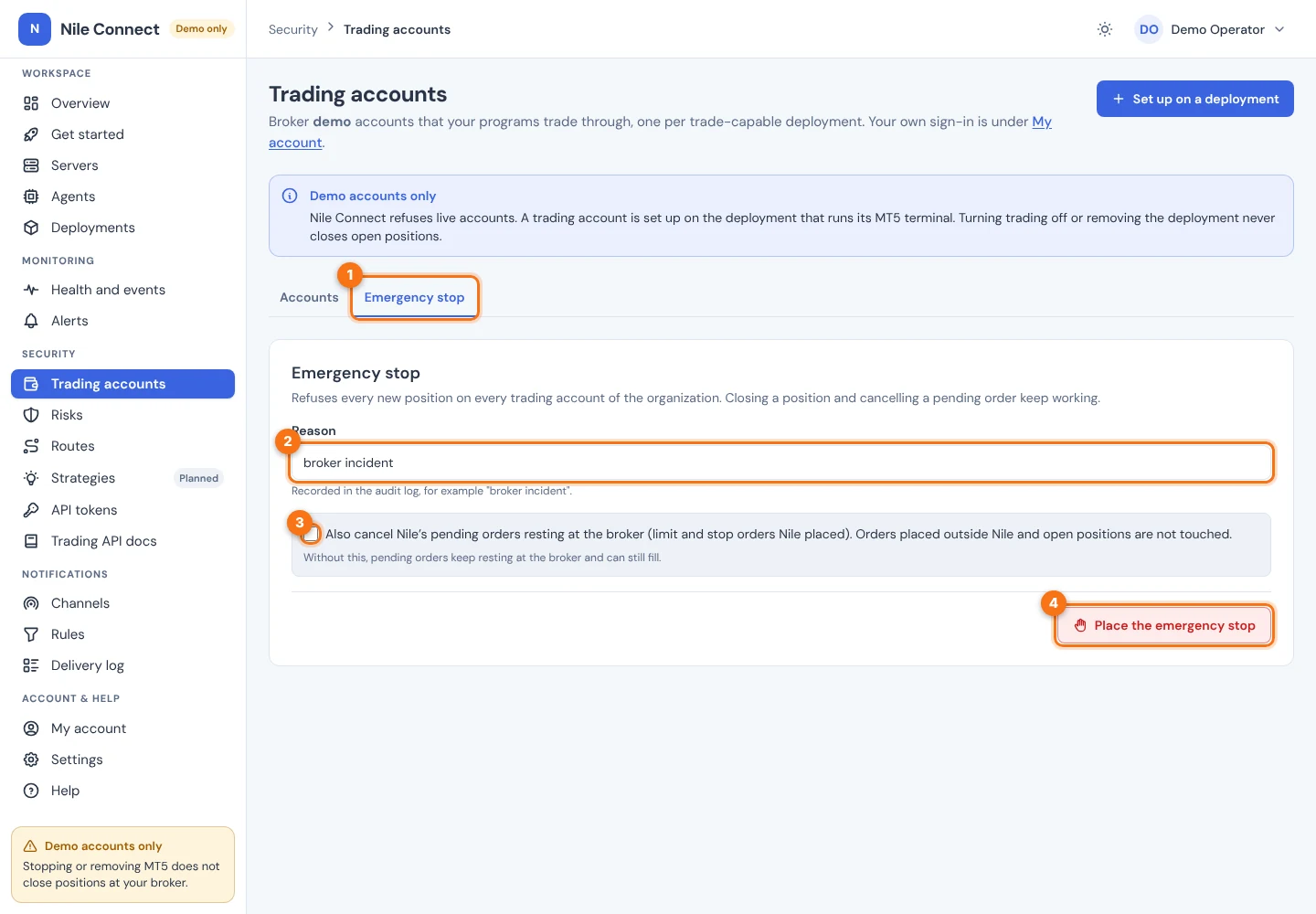Viewport: 1316px width, 914px height.
Task: Enable the cancel pending orders checkbox
Action: click(x=312, y=534)
